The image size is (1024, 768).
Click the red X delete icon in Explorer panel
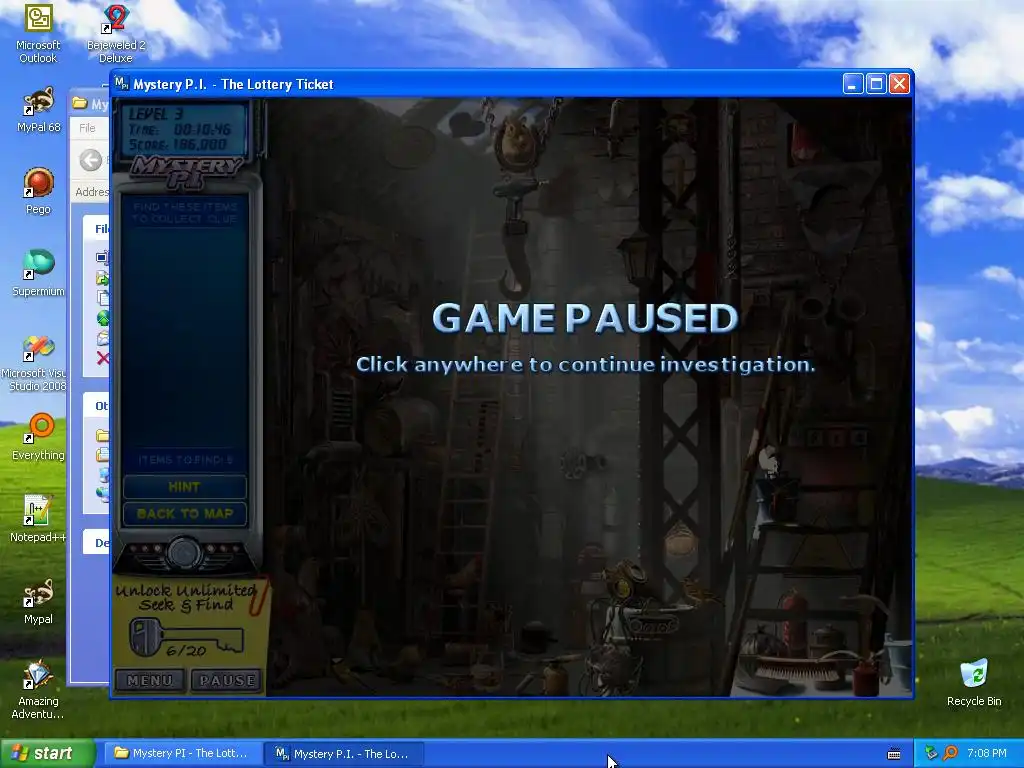coord(103,358)
